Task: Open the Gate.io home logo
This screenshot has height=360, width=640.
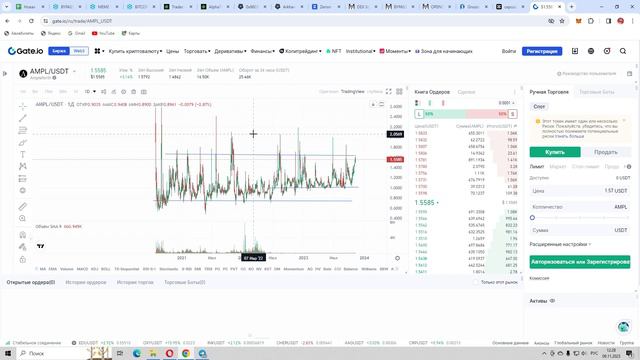Action: [25, 51]
